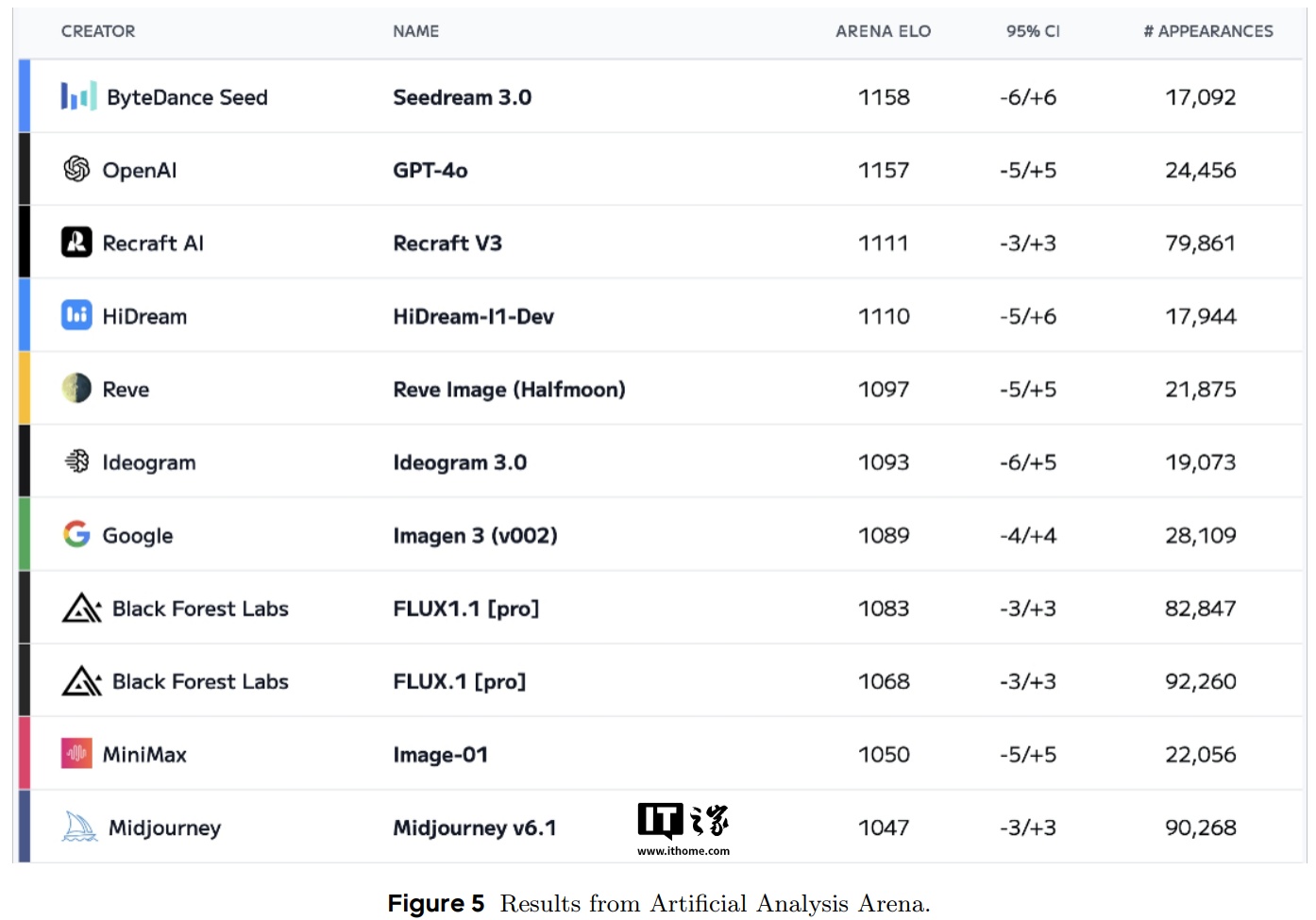Click the Recraft AI logo icon

pos(76,243)
